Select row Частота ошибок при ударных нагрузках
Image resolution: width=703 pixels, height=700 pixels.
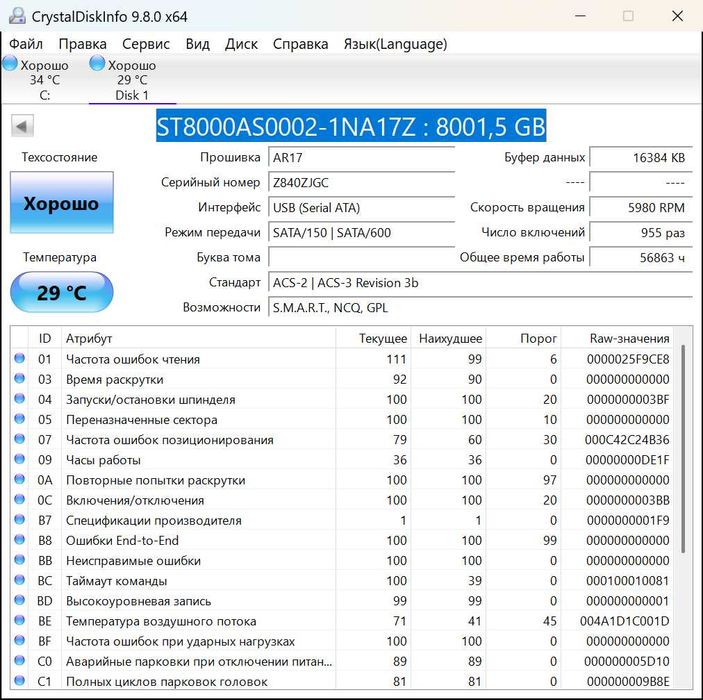[342, 641]
